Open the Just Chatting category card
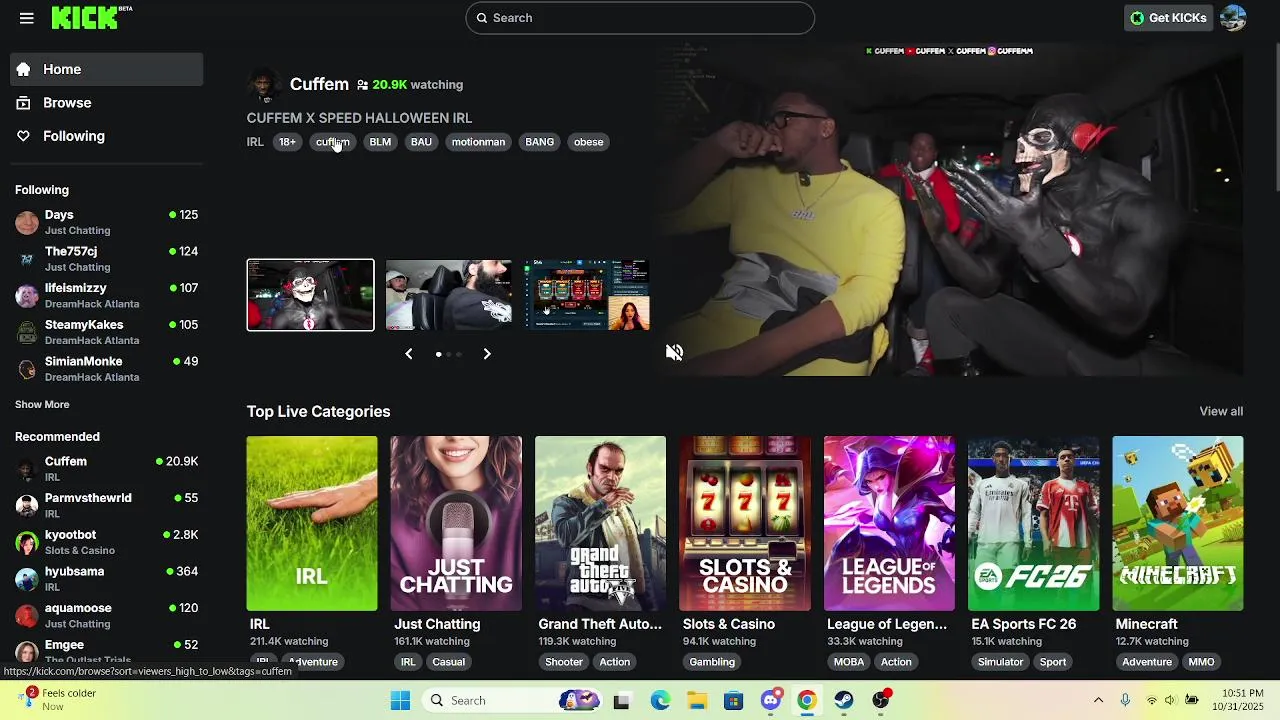 [456, 523]
